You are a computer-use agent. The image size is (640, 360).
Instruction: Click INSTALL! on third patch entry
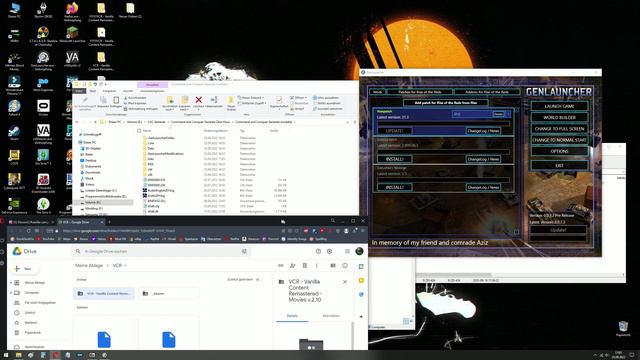click(394, 187)
